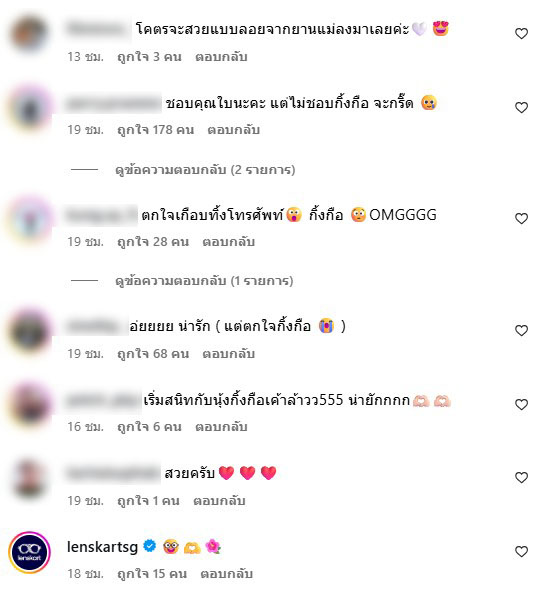The height and width of the screenshot is (597, 539).
Task: View the 15 likes on lenskartsg's comment
Action: pos(152,574)
